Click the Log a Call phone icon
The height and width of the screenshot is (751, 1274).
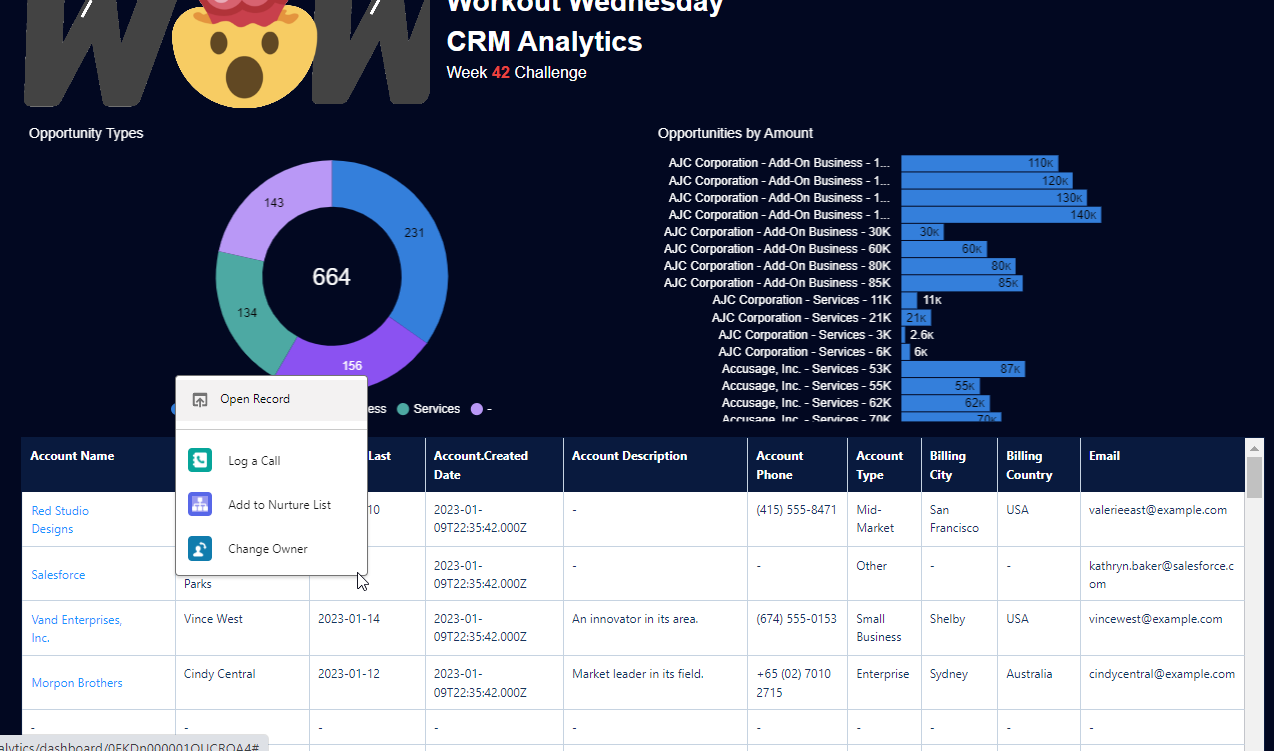coord(200,460)
